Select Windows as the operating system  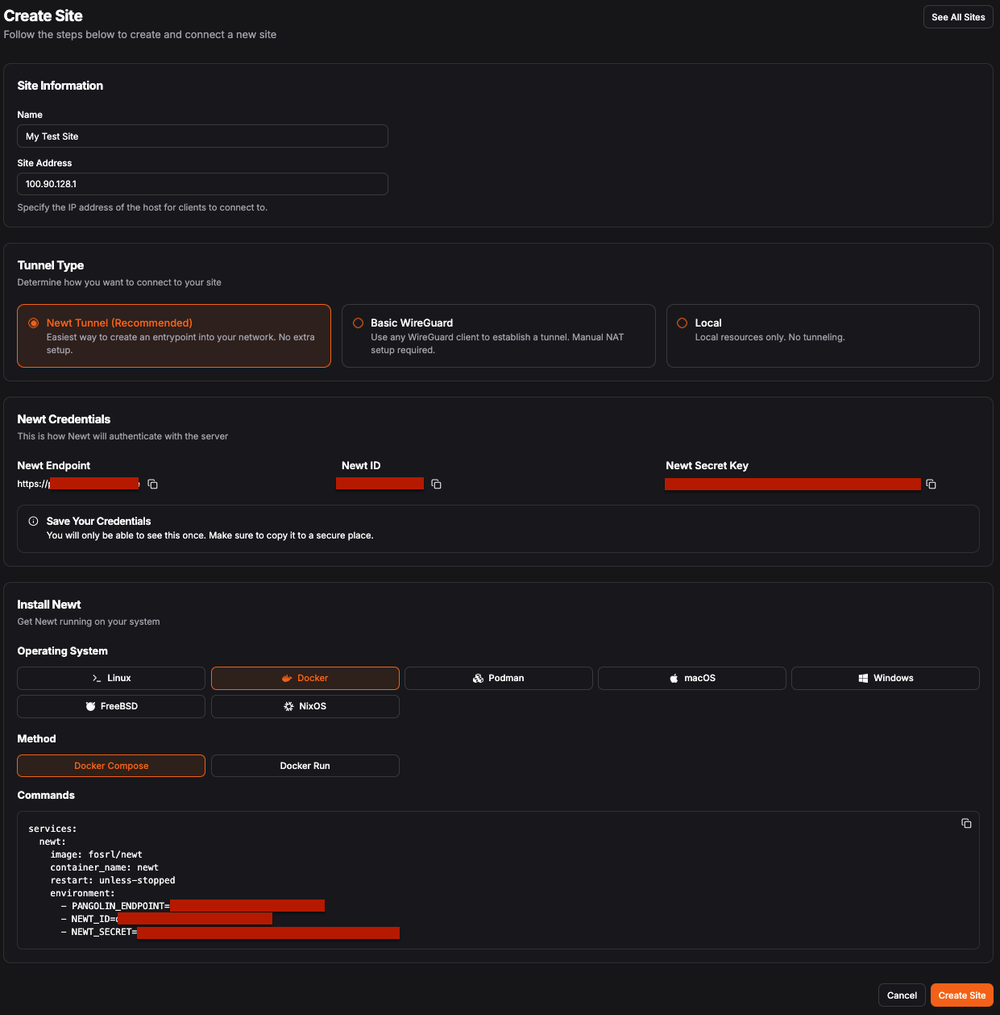pos(885,677)
